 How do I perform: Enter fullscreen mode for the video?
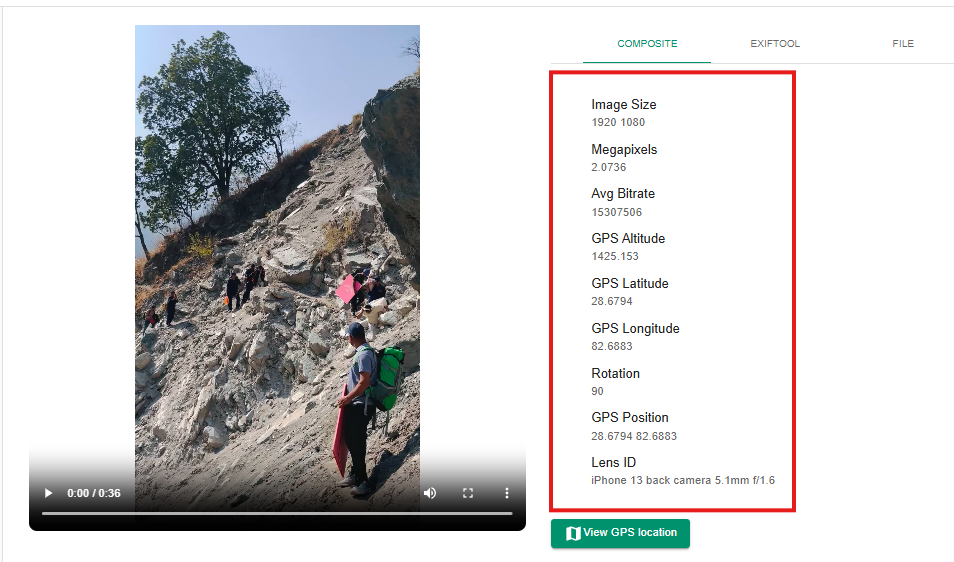(468, 493)
